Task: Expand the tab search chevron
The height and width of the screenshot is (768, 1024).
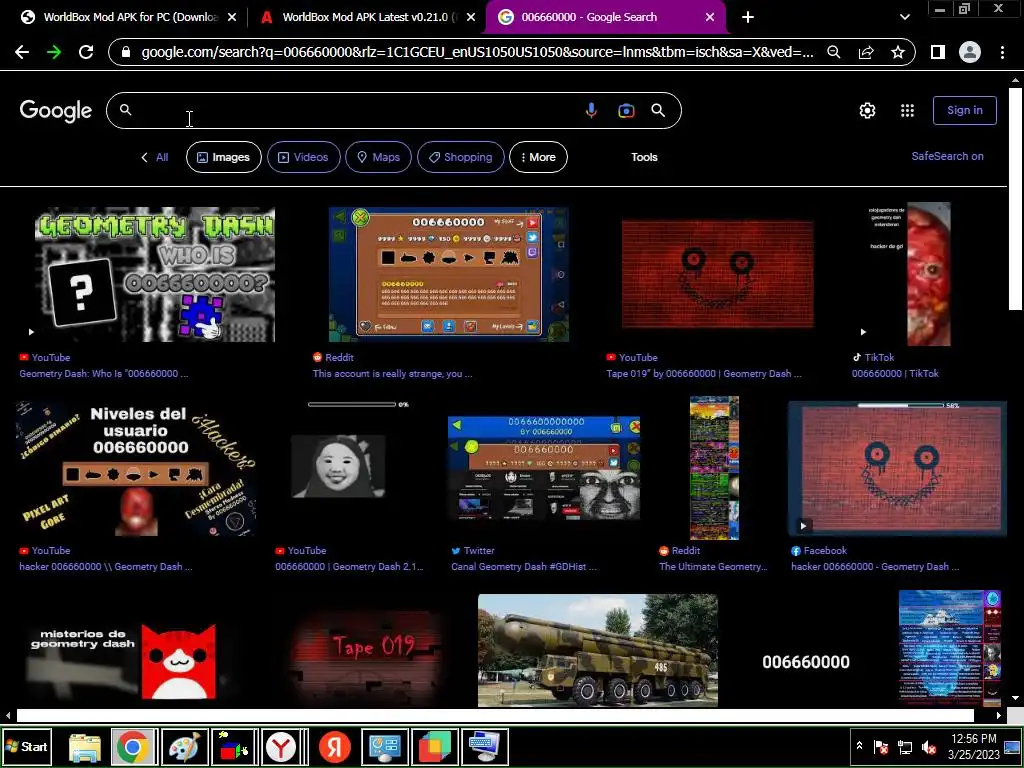Action: 904,17
